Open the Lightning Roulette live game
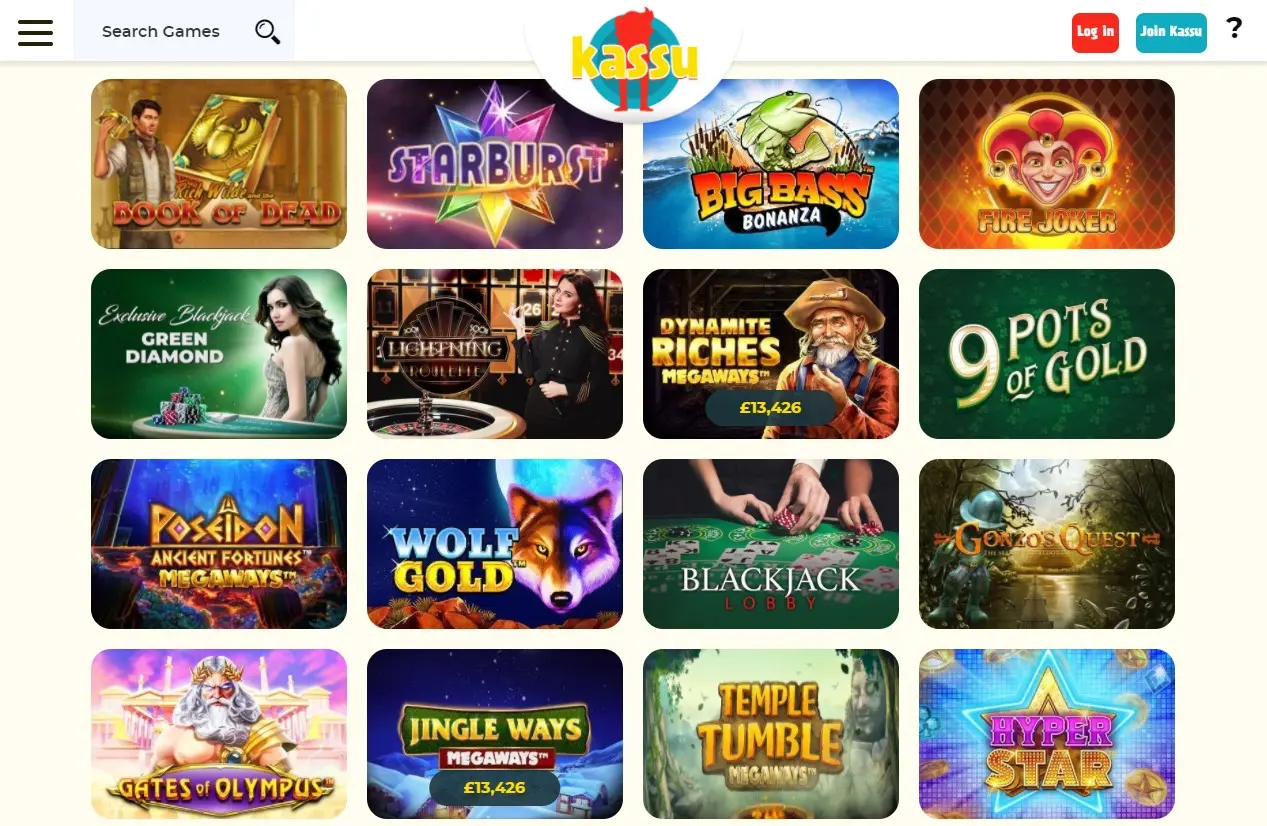Image resolution: width=1267 pixels, height=826 pixels. pos(495,354)
